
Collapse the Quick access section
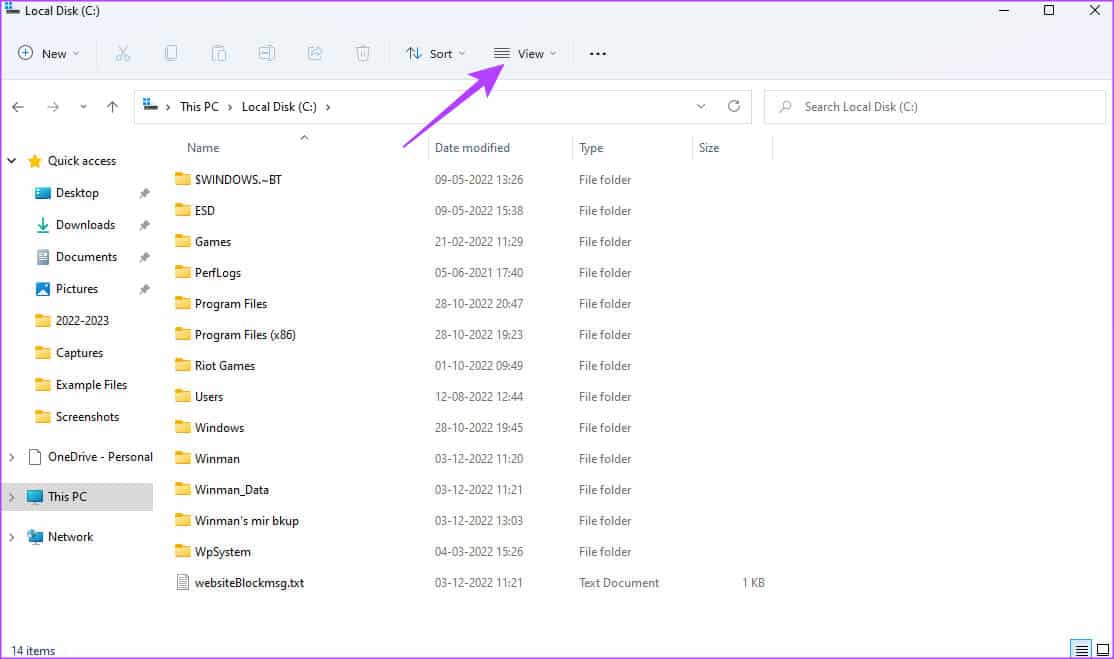[x=12, y=160]
